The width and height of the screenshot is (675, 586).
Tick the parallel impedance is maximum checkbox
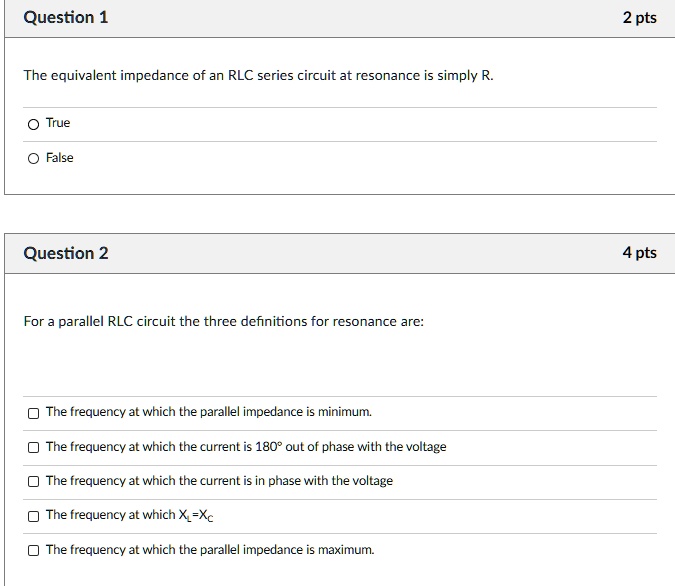pos(34,550)
